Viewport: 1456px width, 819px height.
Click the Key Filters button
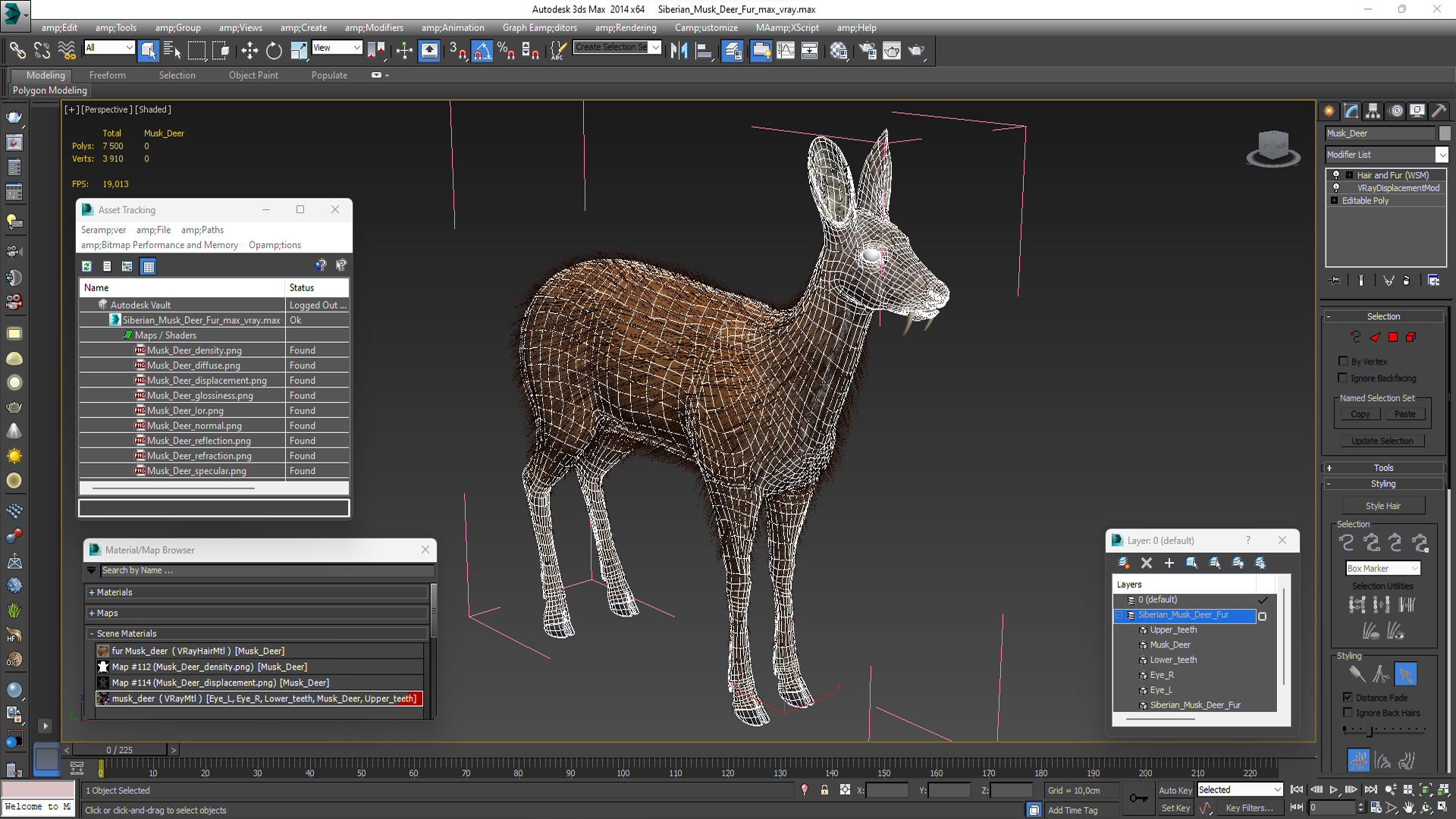coord(1249,808)
